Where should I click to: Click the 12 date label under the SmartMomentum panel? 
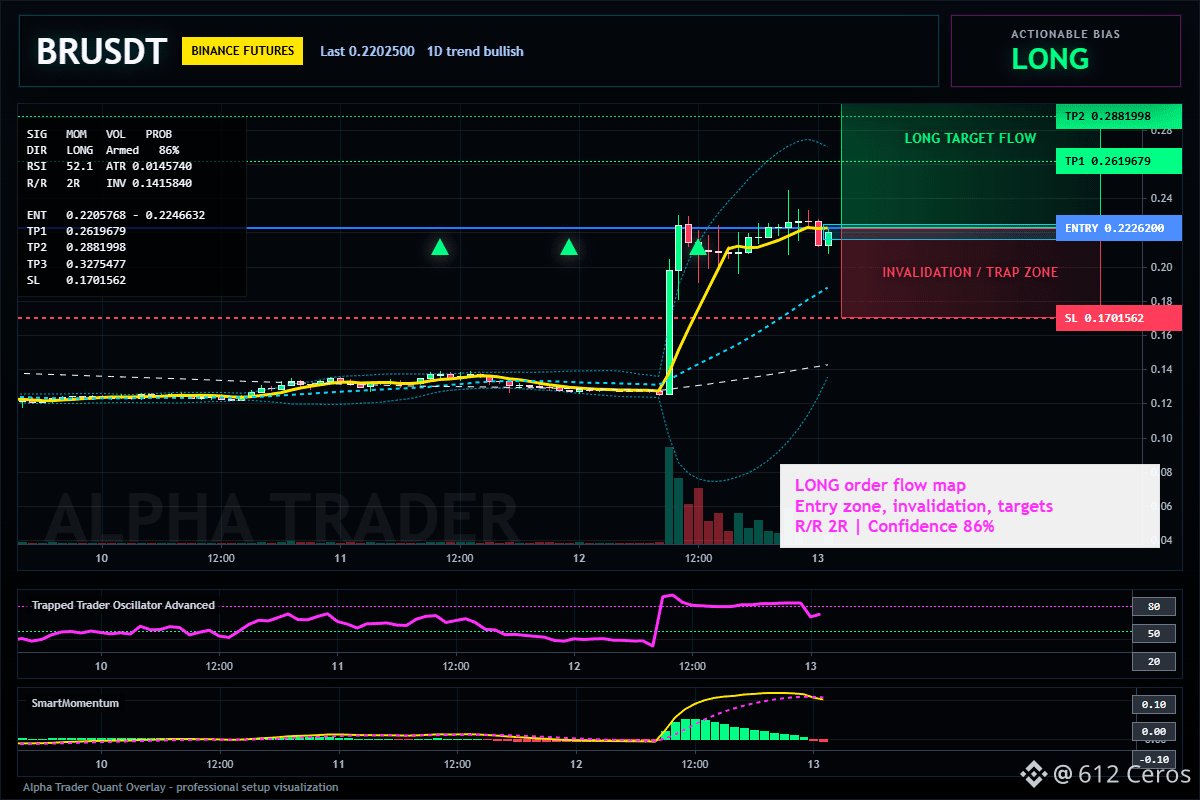coord(575,763)
